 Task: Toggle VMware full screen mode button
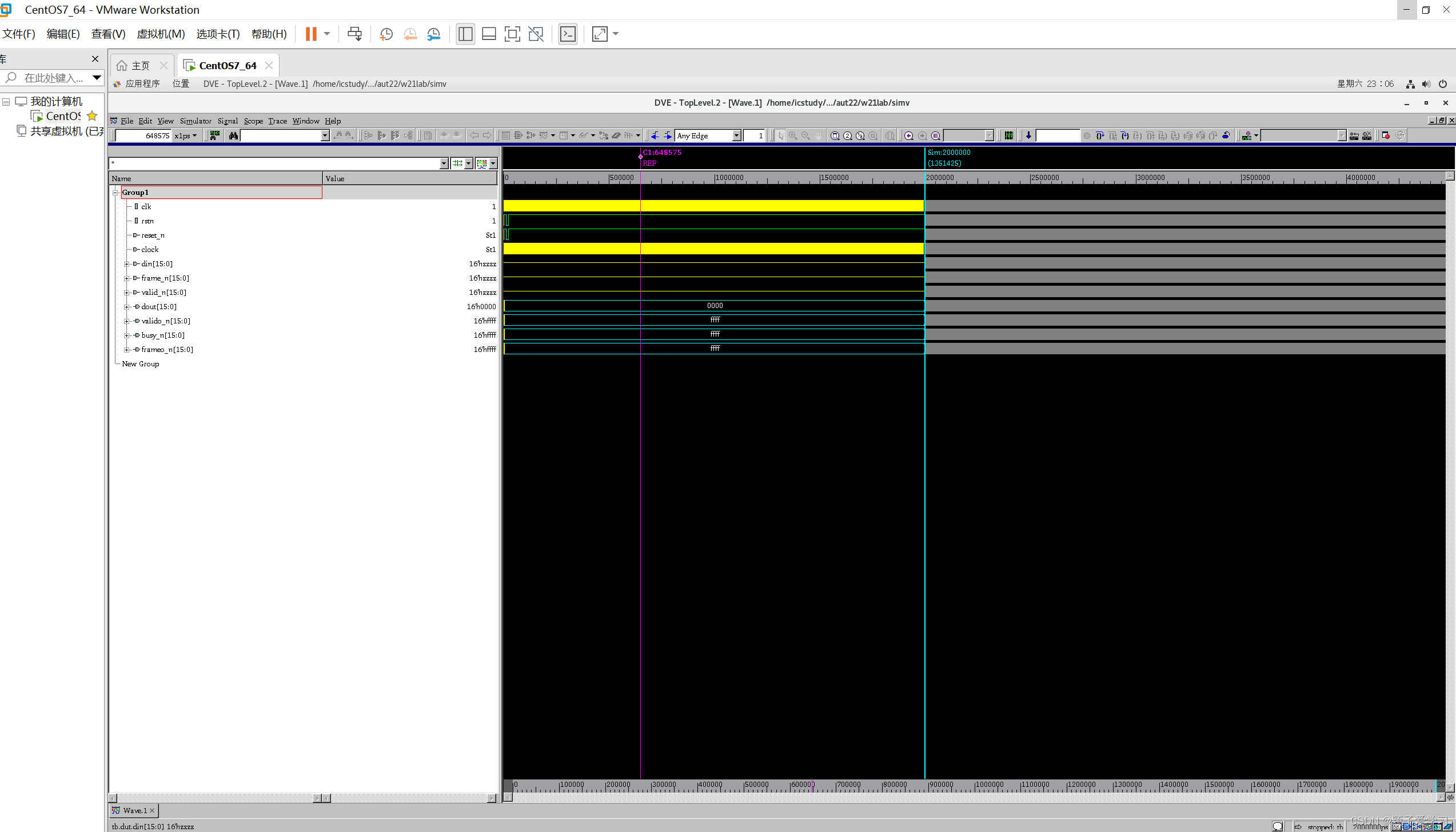click(512, 34)
